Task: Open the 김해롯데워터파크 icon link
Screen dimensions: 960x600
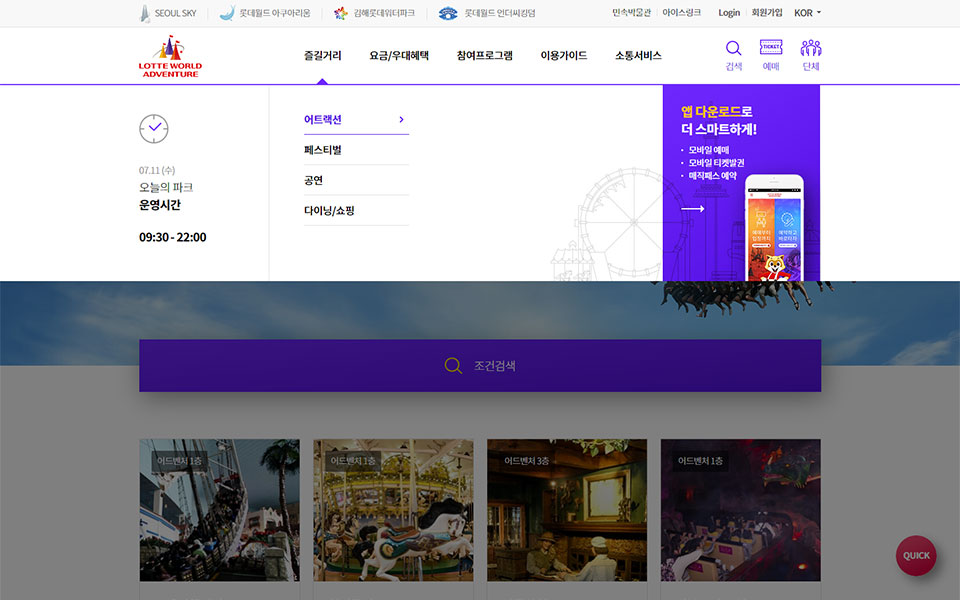Action: [x=341, y=13]
